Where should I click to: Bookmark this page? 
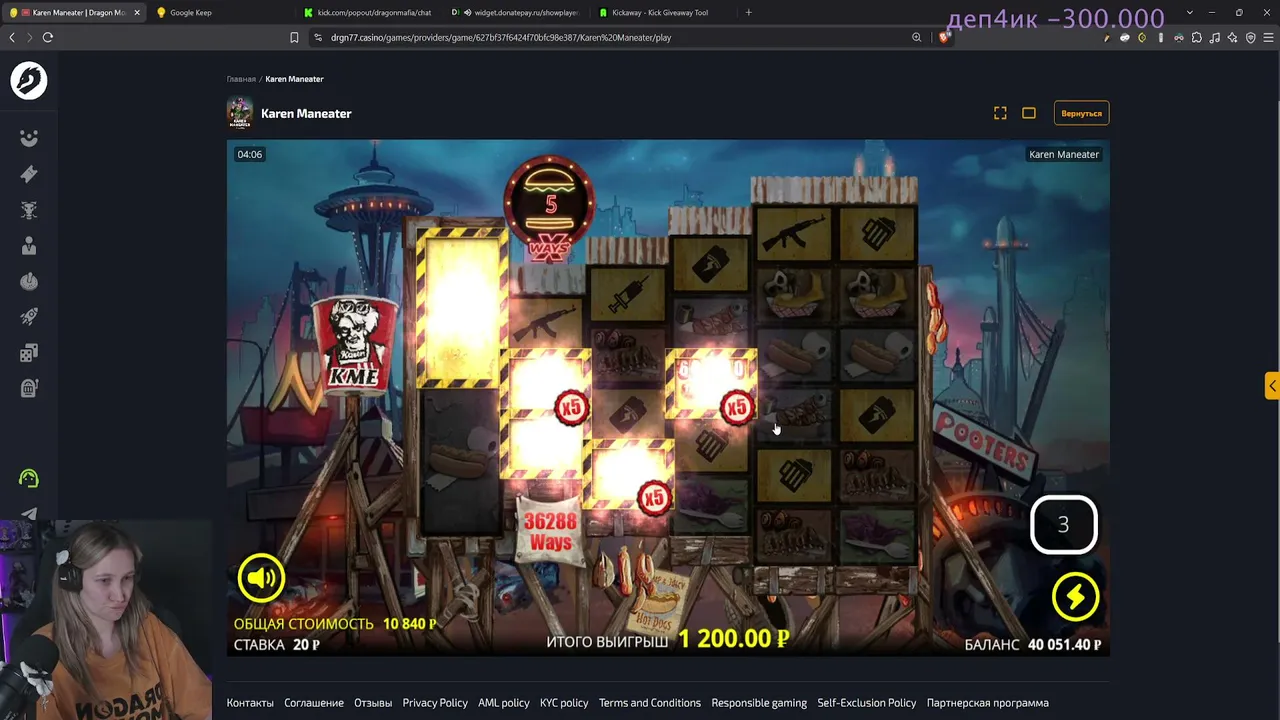294,38
